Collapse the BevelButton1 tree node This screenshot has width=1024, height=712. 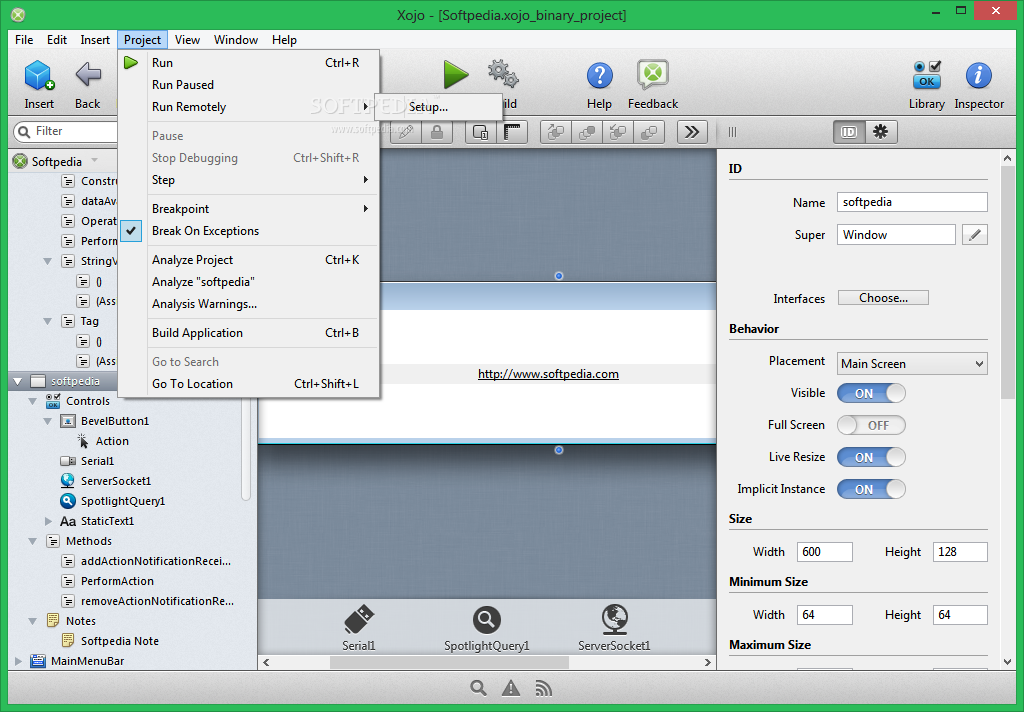tap(48, 421)
